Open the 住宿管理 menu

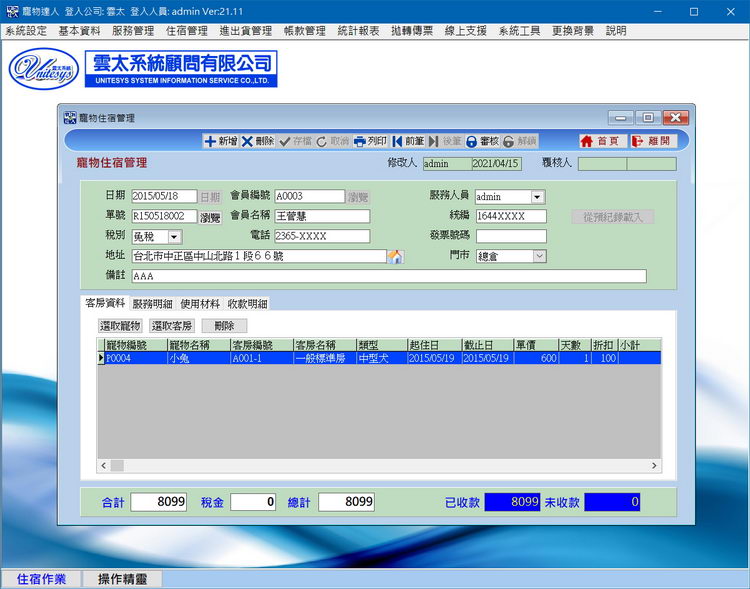(186, 31)
